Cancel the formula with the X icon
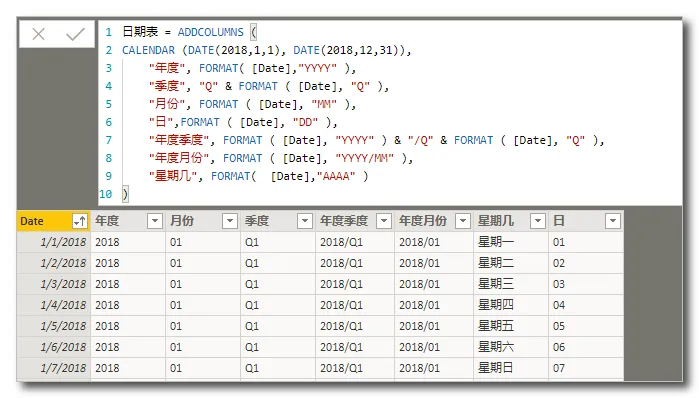 tap(38, 34)
